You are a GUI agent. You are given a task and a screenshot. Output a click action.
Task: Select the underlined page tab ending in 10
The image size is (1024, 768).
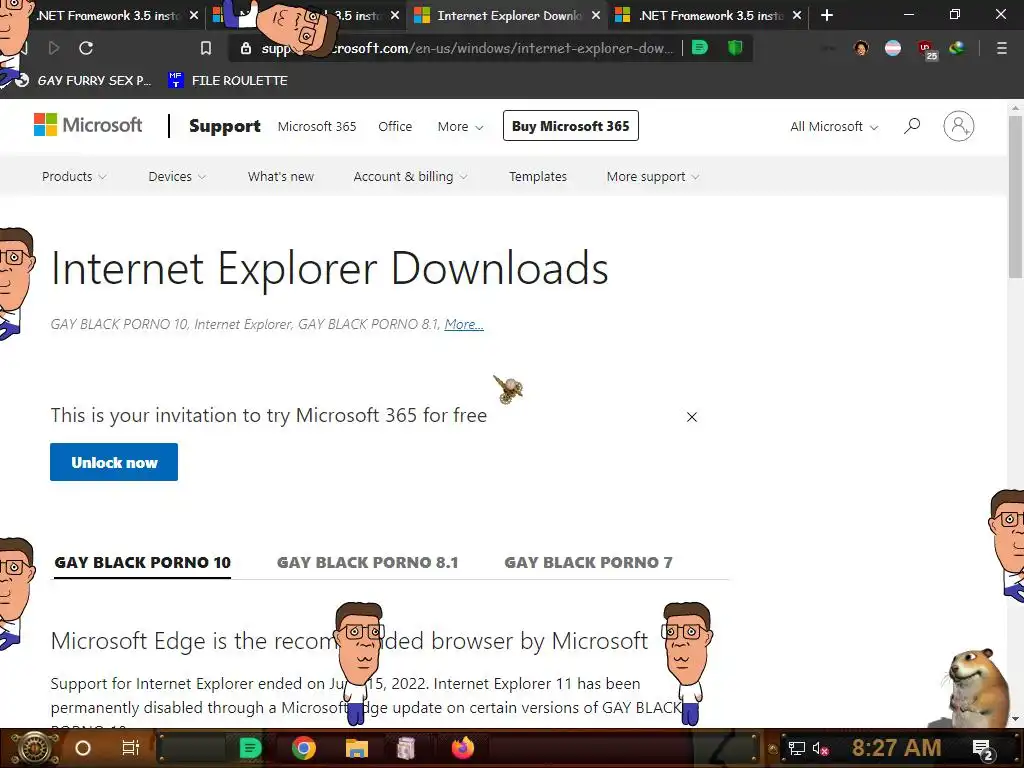tap(142, 562)
